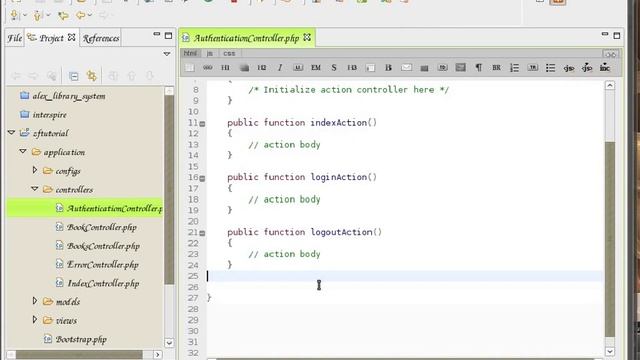Click the editor vertical scrollbar thumb
This screenshot has height=360, width=640.
click(x=610, y=239)
